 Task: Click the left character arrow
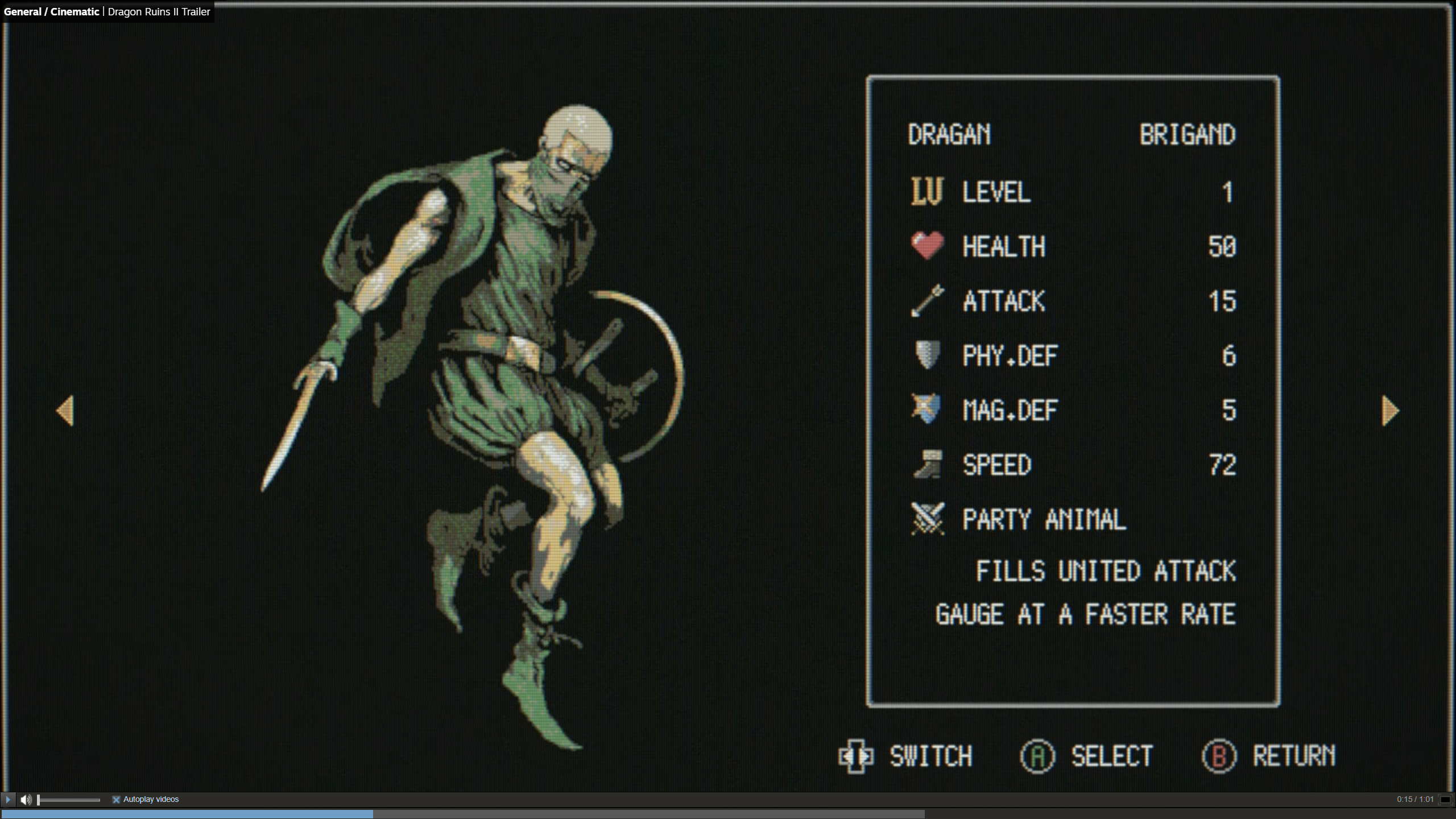click(x=65, y=410)
